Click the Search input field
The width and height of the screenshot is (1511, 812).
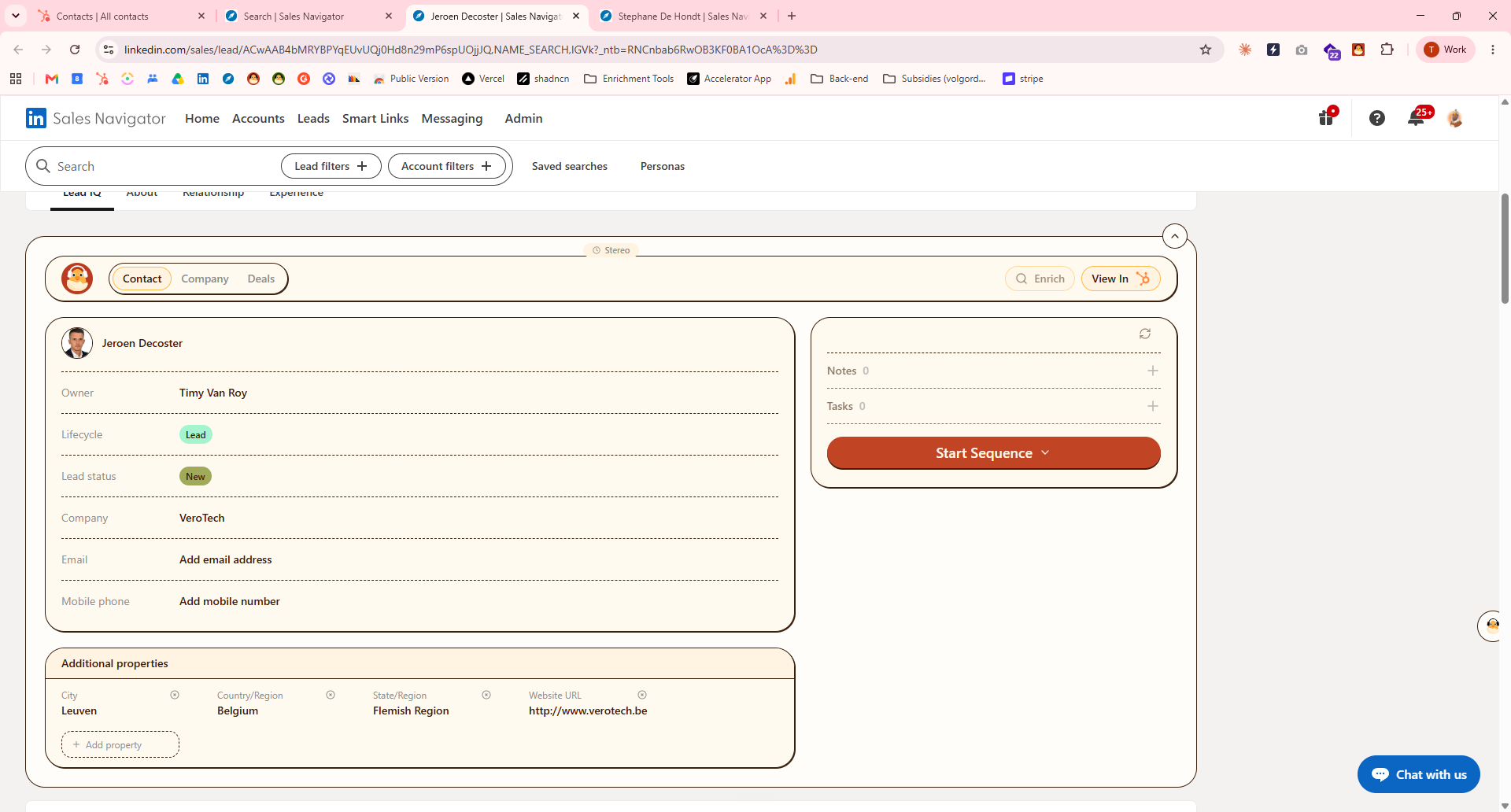click(164, 166)
